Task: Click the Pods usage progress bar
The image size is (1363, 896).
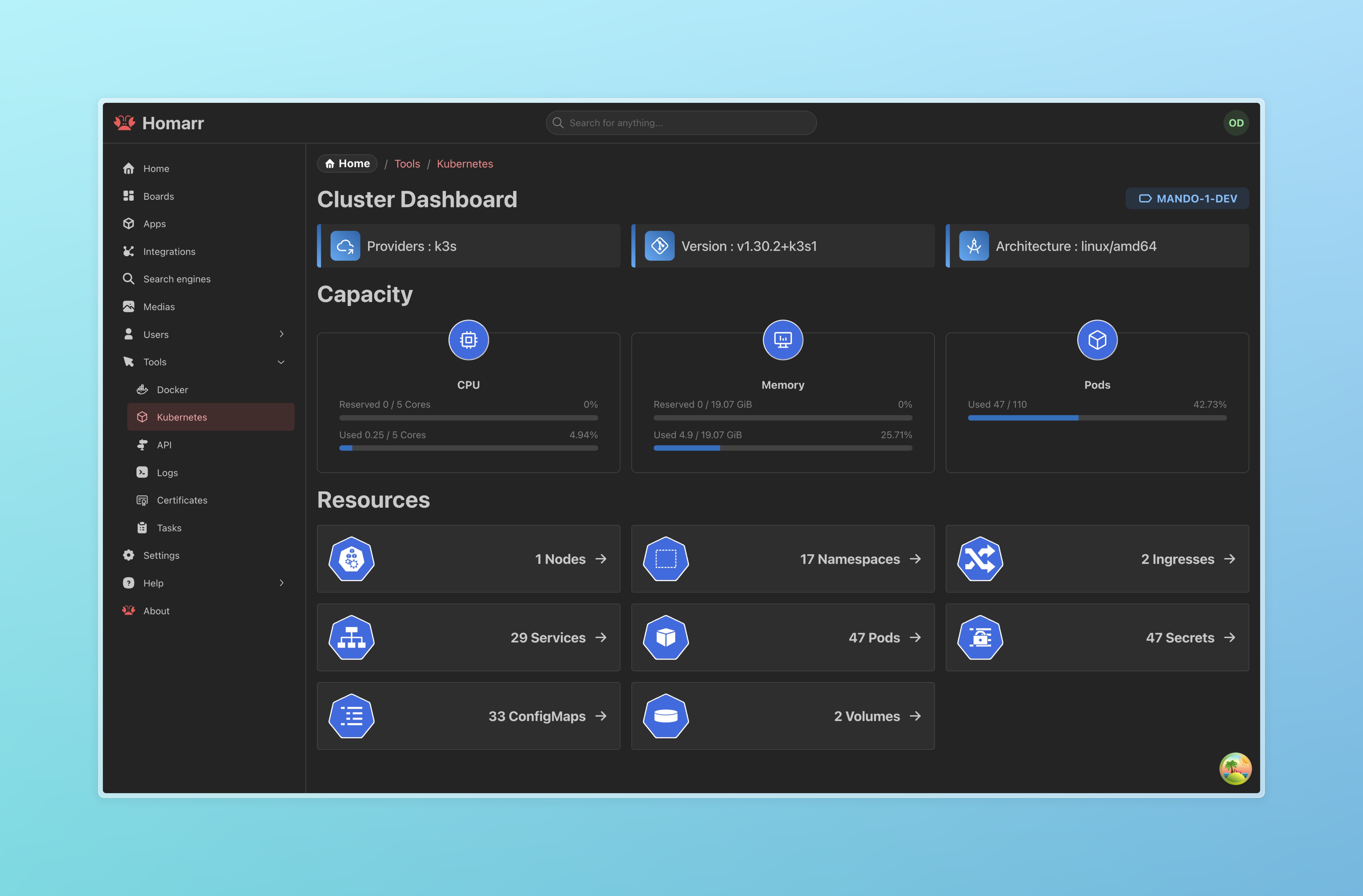Action: tap(1097, 418)
